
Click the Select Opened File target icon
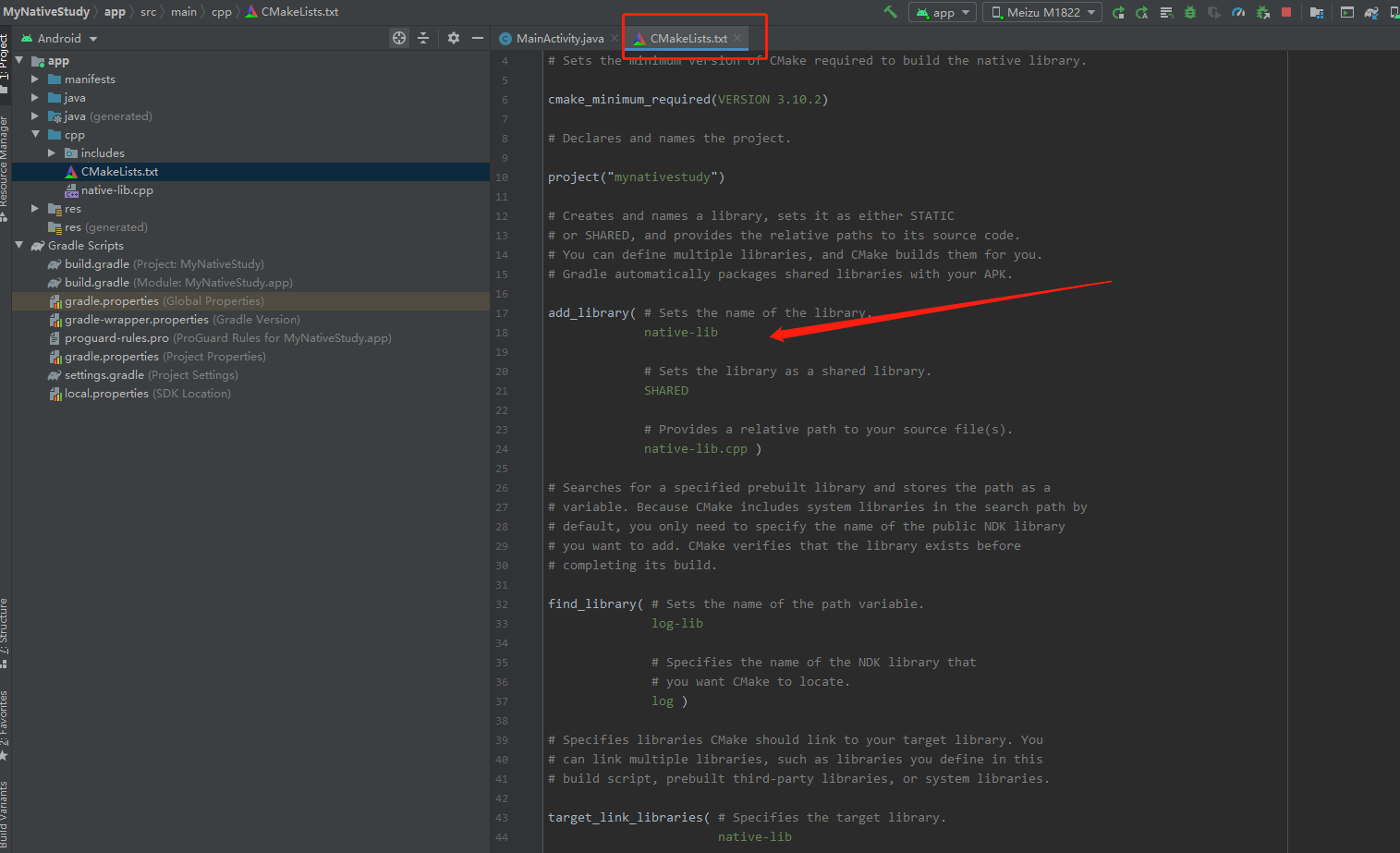click(x=399, y=38)
